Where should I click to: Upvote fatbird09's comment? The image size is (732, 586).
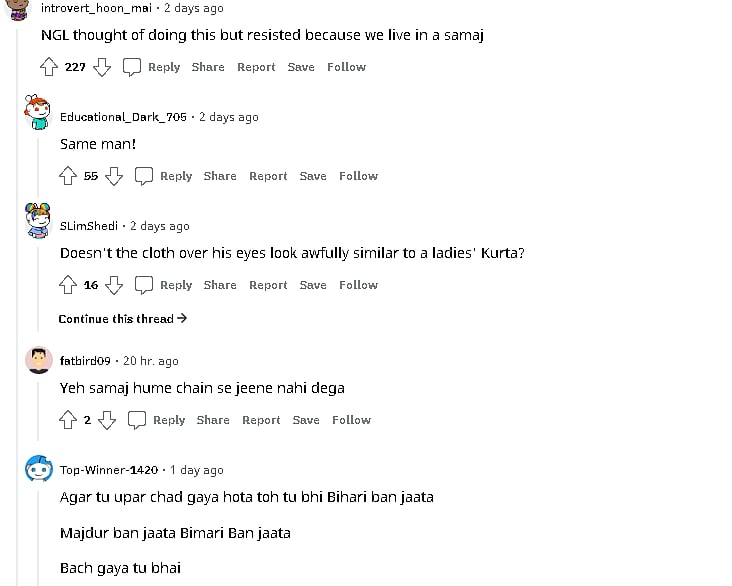point(68,420)
